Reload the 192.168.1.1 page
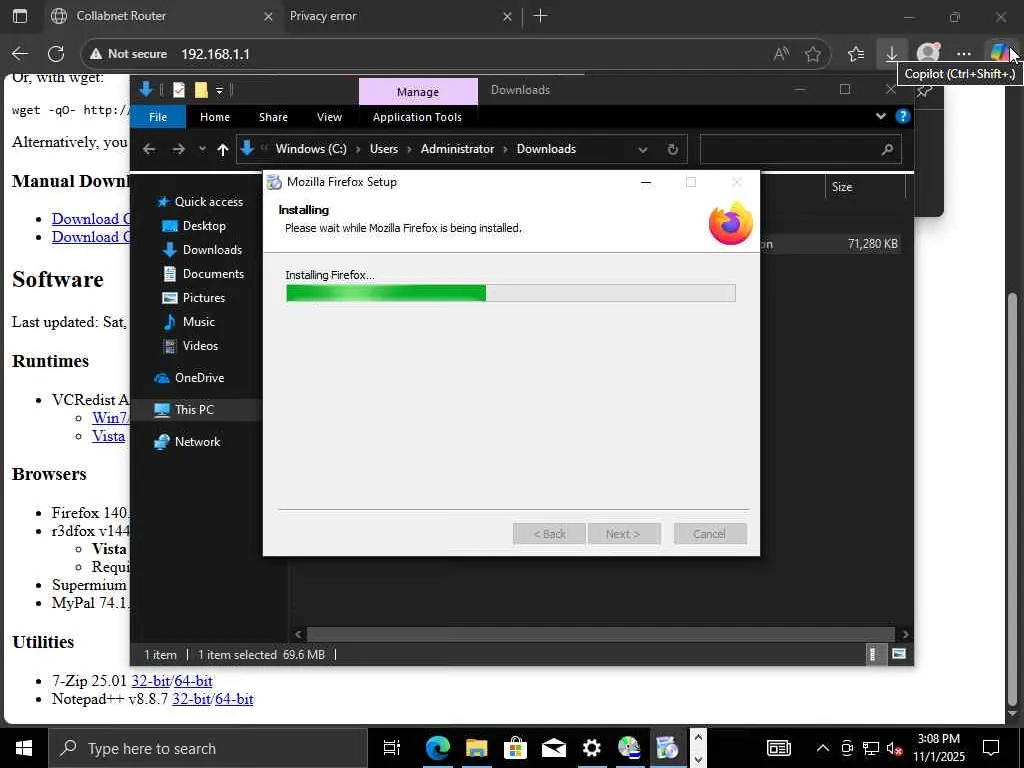Image resolution: width=1024 pixels, height=768 pixels. point(56,54)
